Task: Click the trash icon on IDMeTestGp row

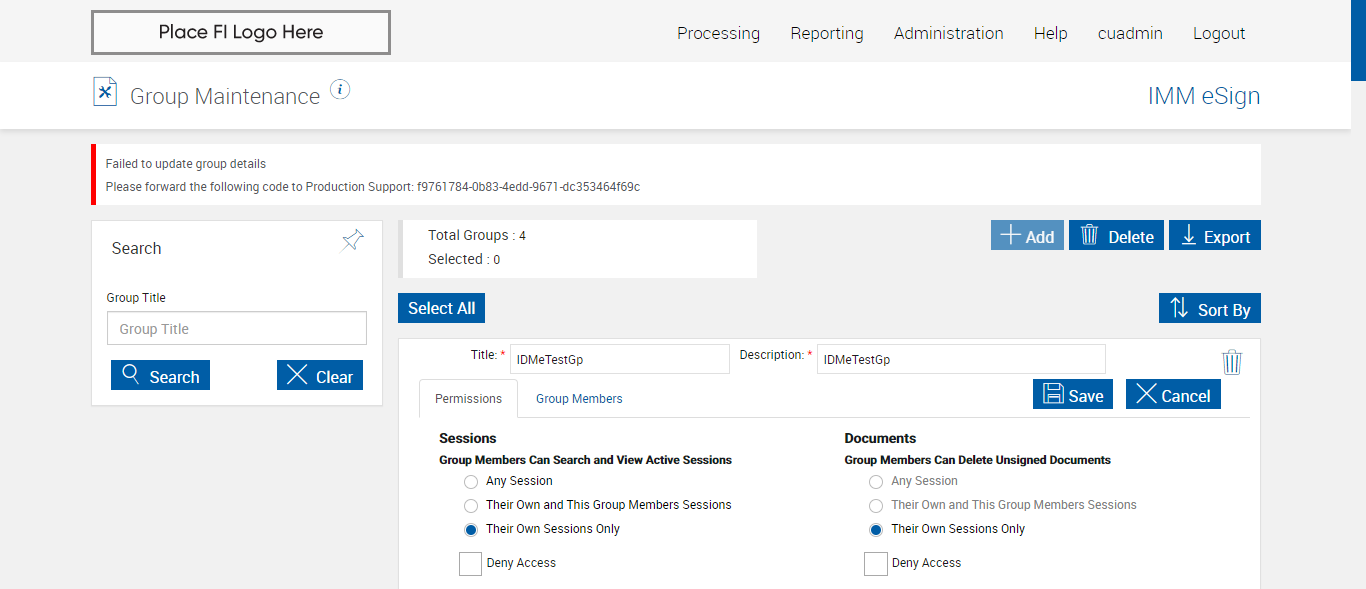Action: [x=1232, y=362]
